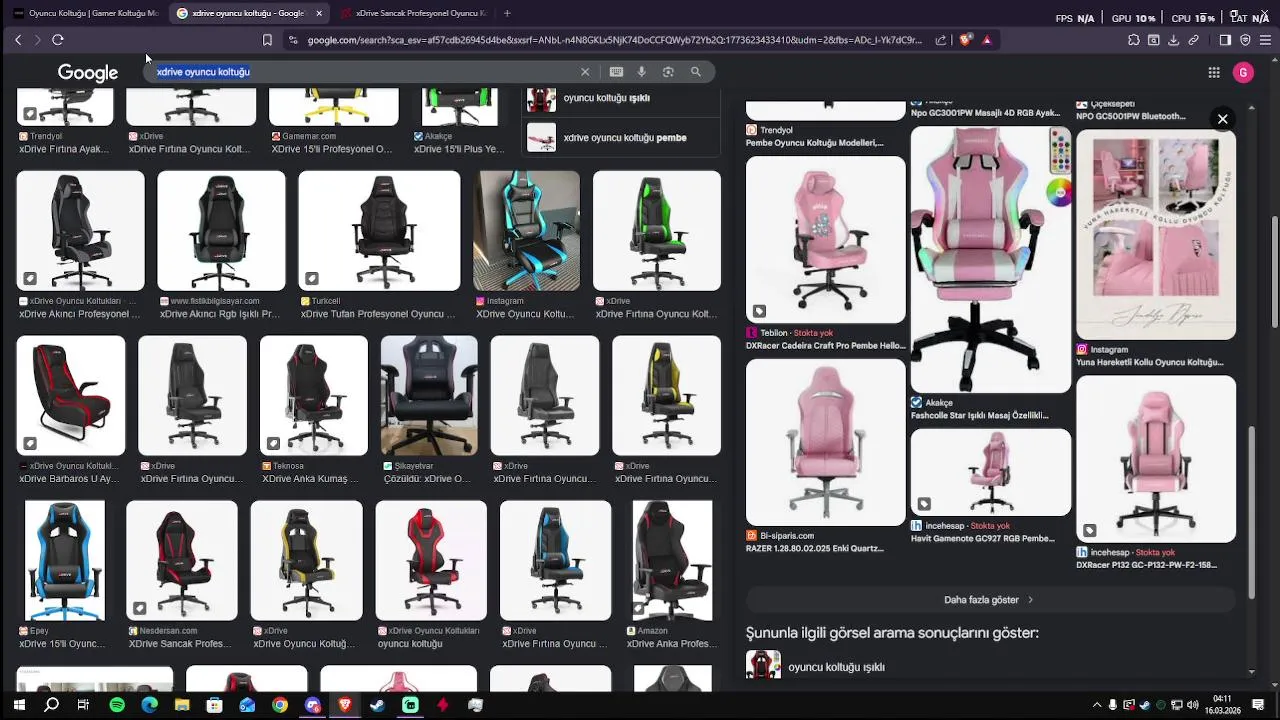Image resolution: width=1280 pixels, height=720 pixels.
Task: Open Google Chrome from the taskbar
Action: (280, 705)
